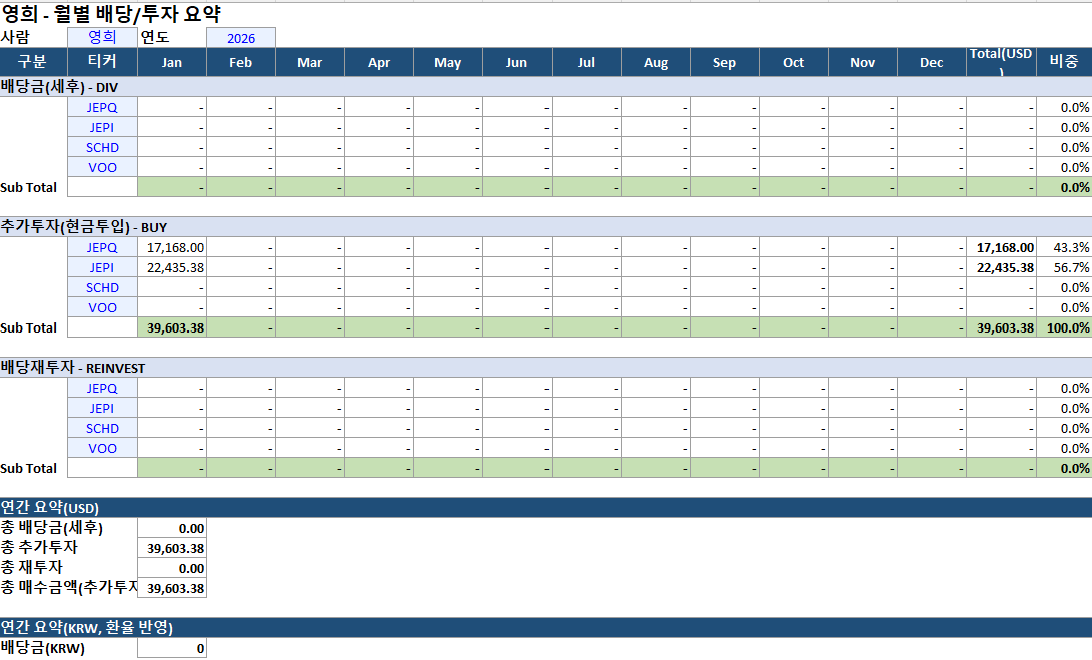Select SCHD ticker in the DIV section
This screenshot has height=660, width=1092.
[102, 148]
